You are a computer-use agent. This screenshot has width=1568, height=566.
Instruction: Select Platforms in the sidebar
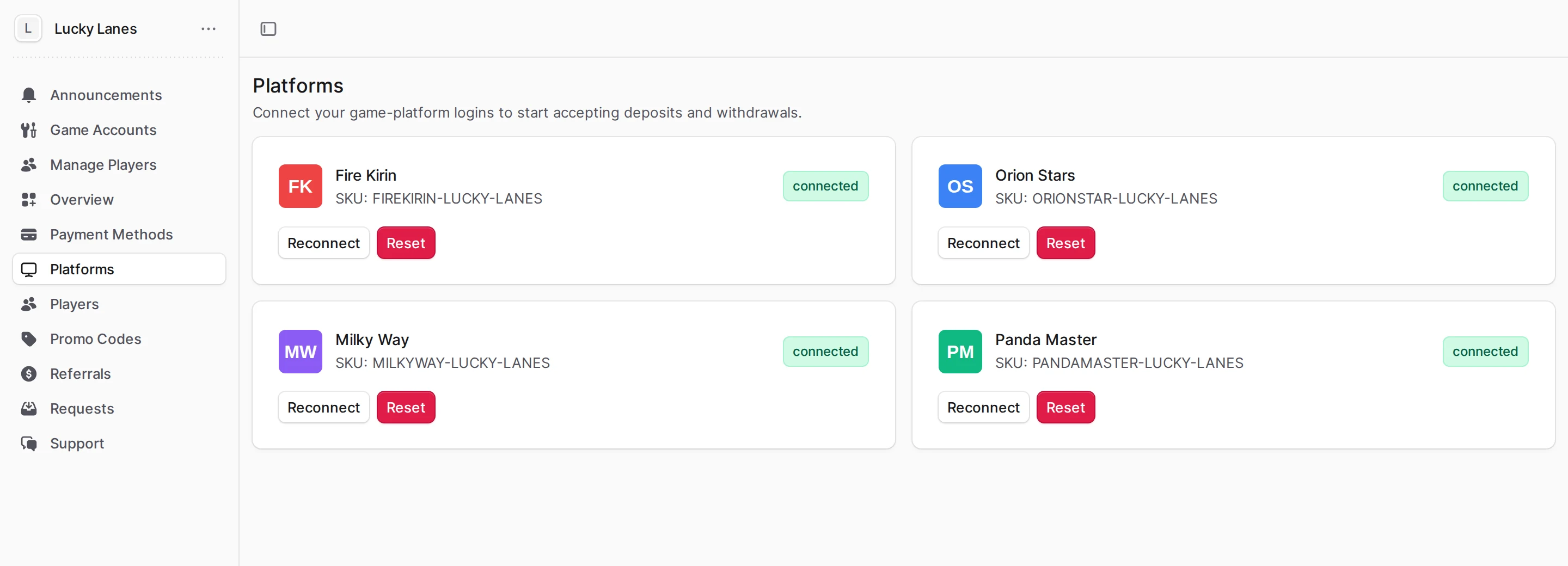pyautogui.click(x=119, y=269)
